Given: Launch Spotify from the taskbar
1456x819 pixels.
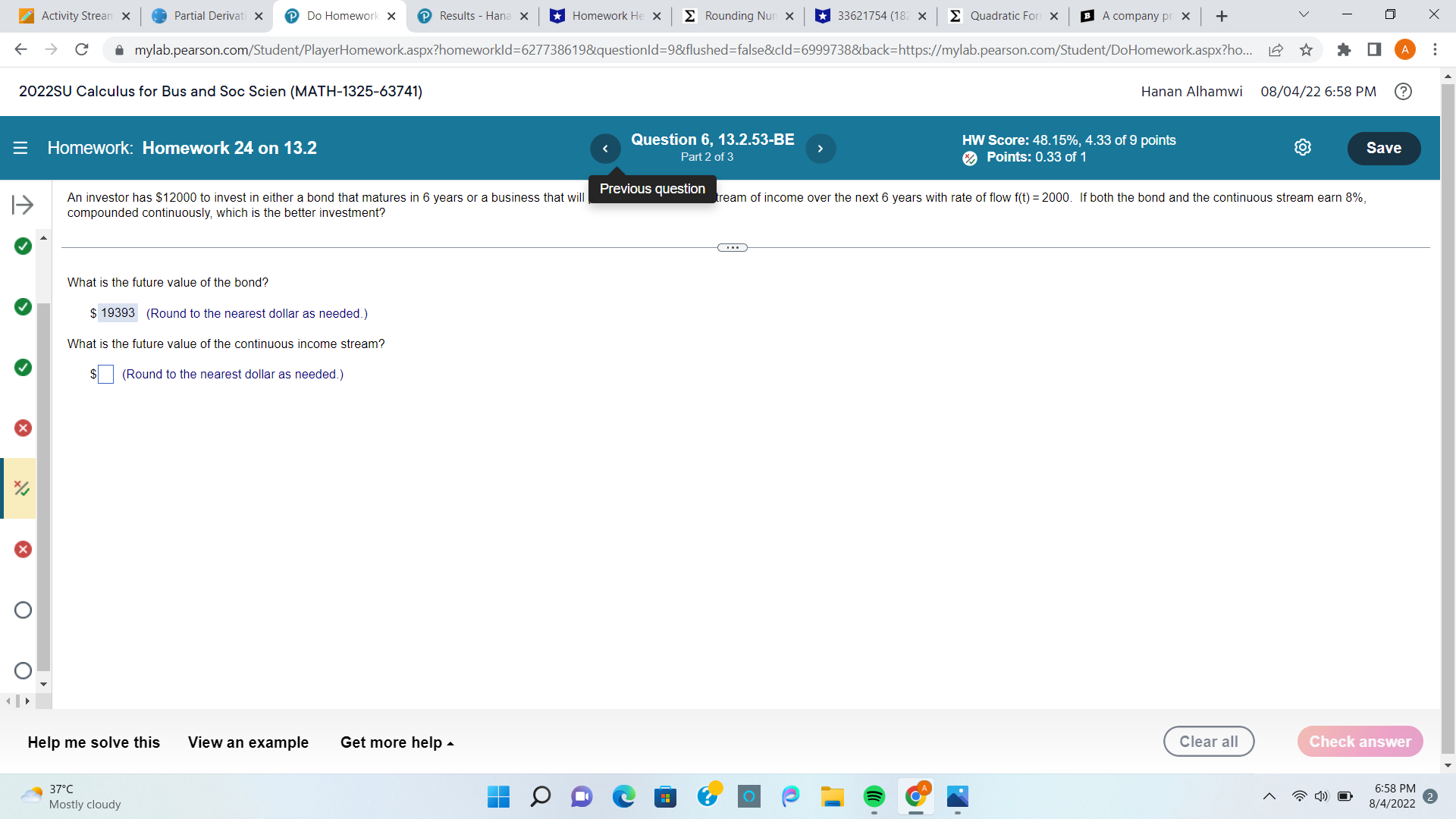Looking at the screenshot, I should pyautogui.click(x=874, y=797).
